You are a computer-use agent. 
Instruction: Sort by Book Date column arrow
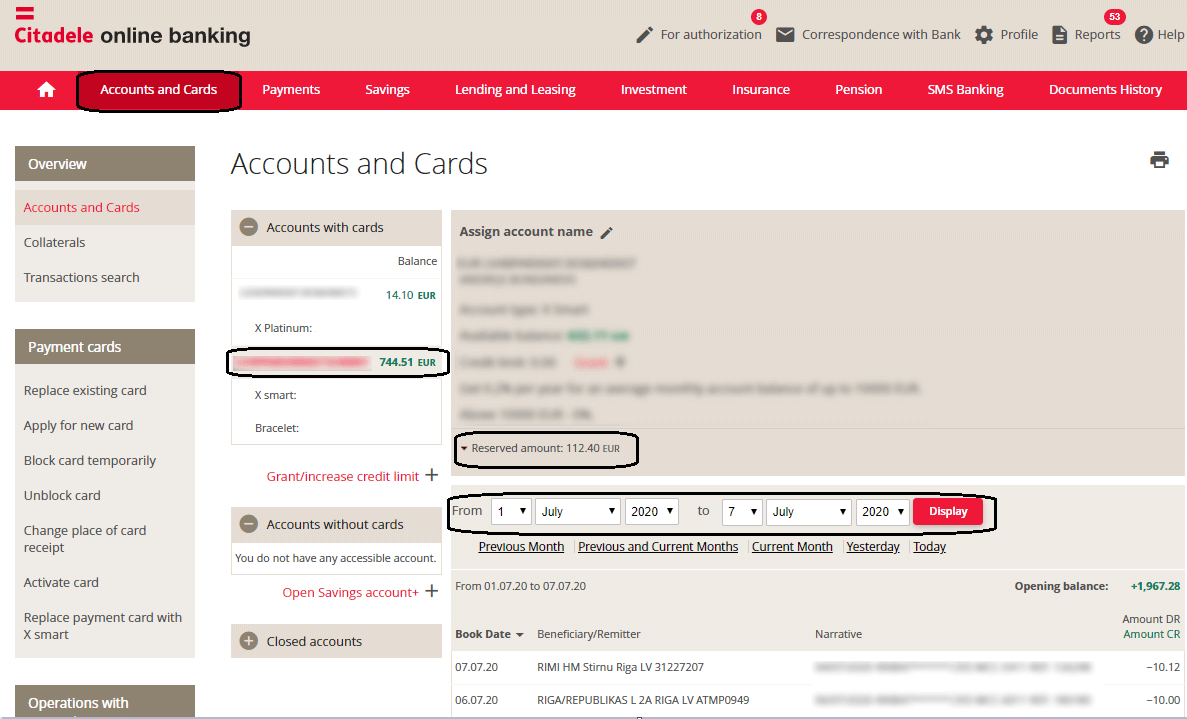coord(519,635)
